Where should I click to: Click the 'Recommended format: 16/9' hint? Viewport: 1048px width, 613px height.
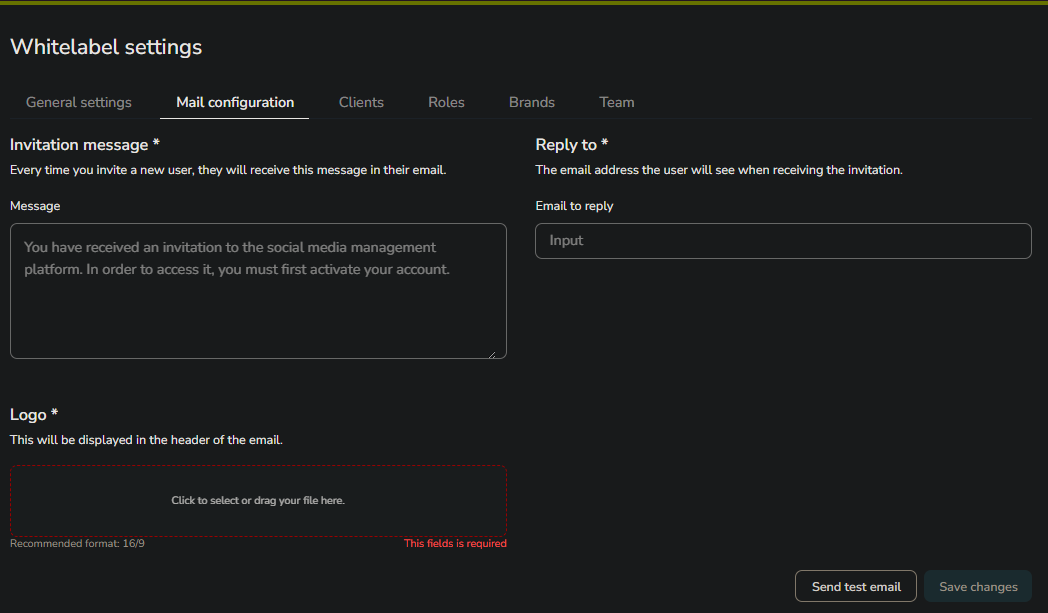point(78,543)
